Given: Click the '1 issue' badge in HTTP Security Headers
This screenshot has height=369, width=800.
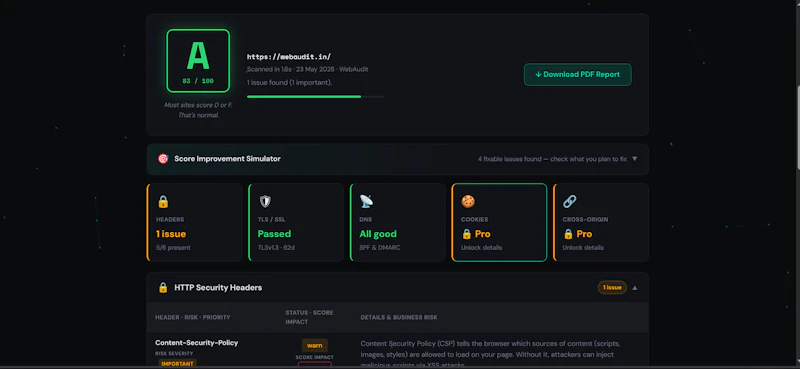Looking at the screenshot, I should [612, 287].
